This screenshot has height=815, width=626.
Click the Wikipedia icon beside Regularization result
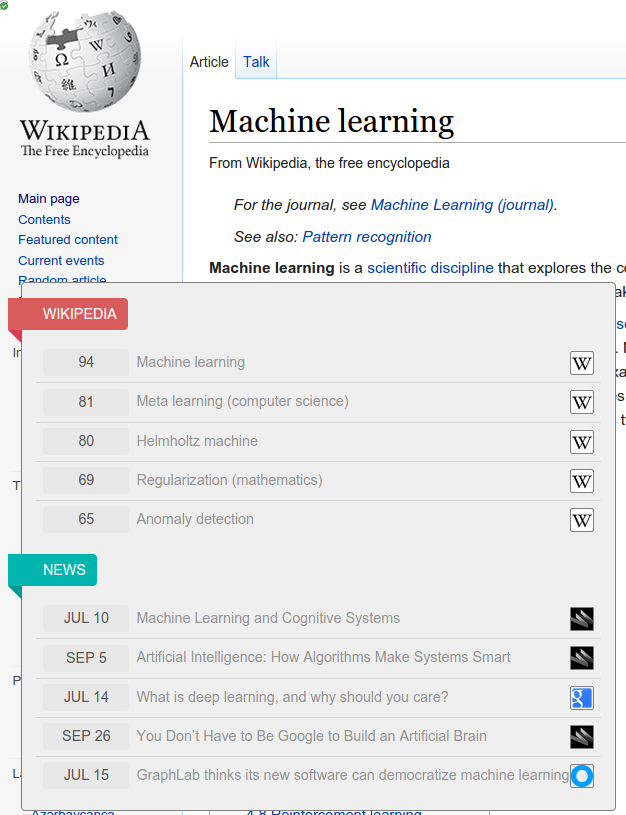tap(581, 481)
